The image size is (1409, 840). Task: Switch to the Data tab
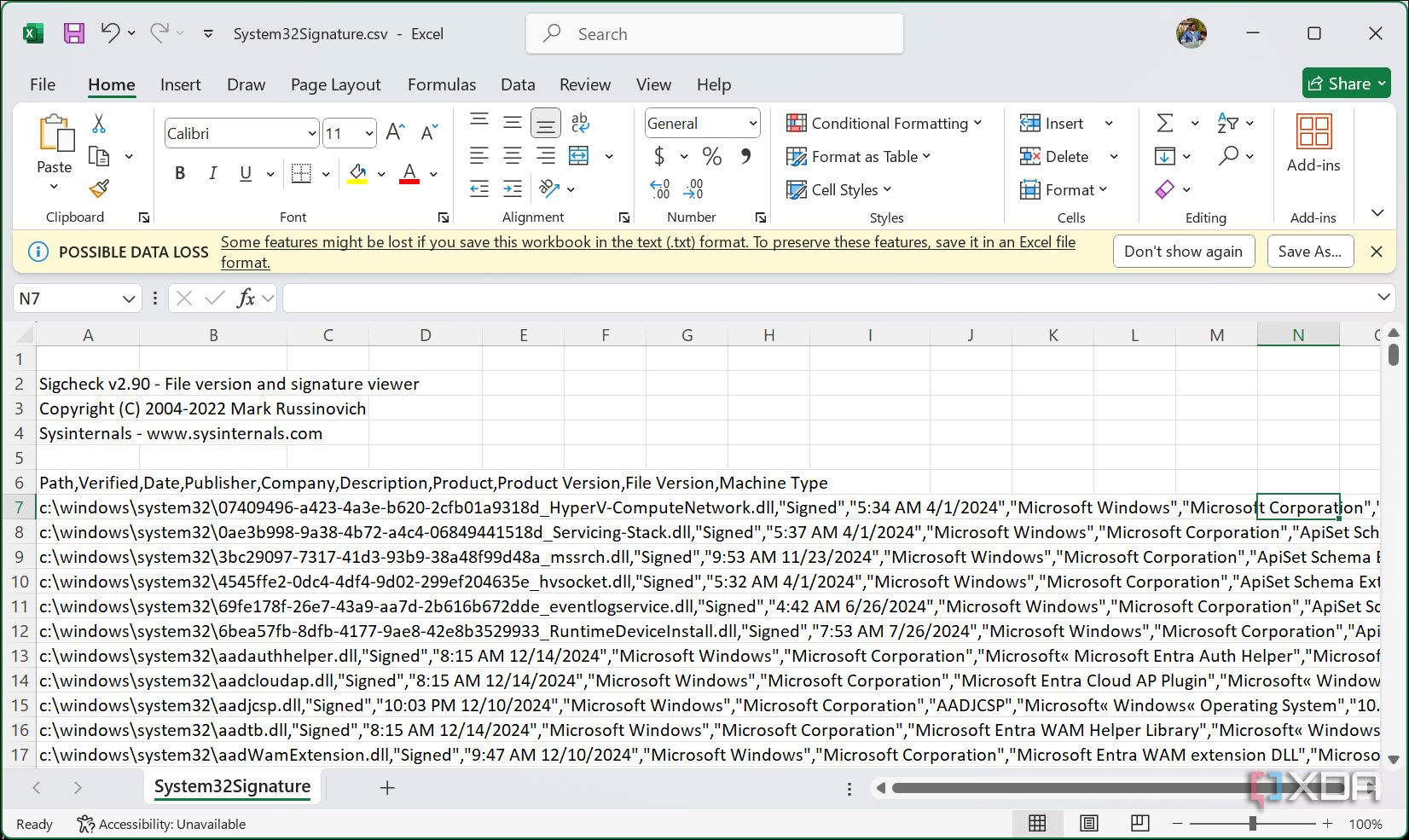pos(518,84)
